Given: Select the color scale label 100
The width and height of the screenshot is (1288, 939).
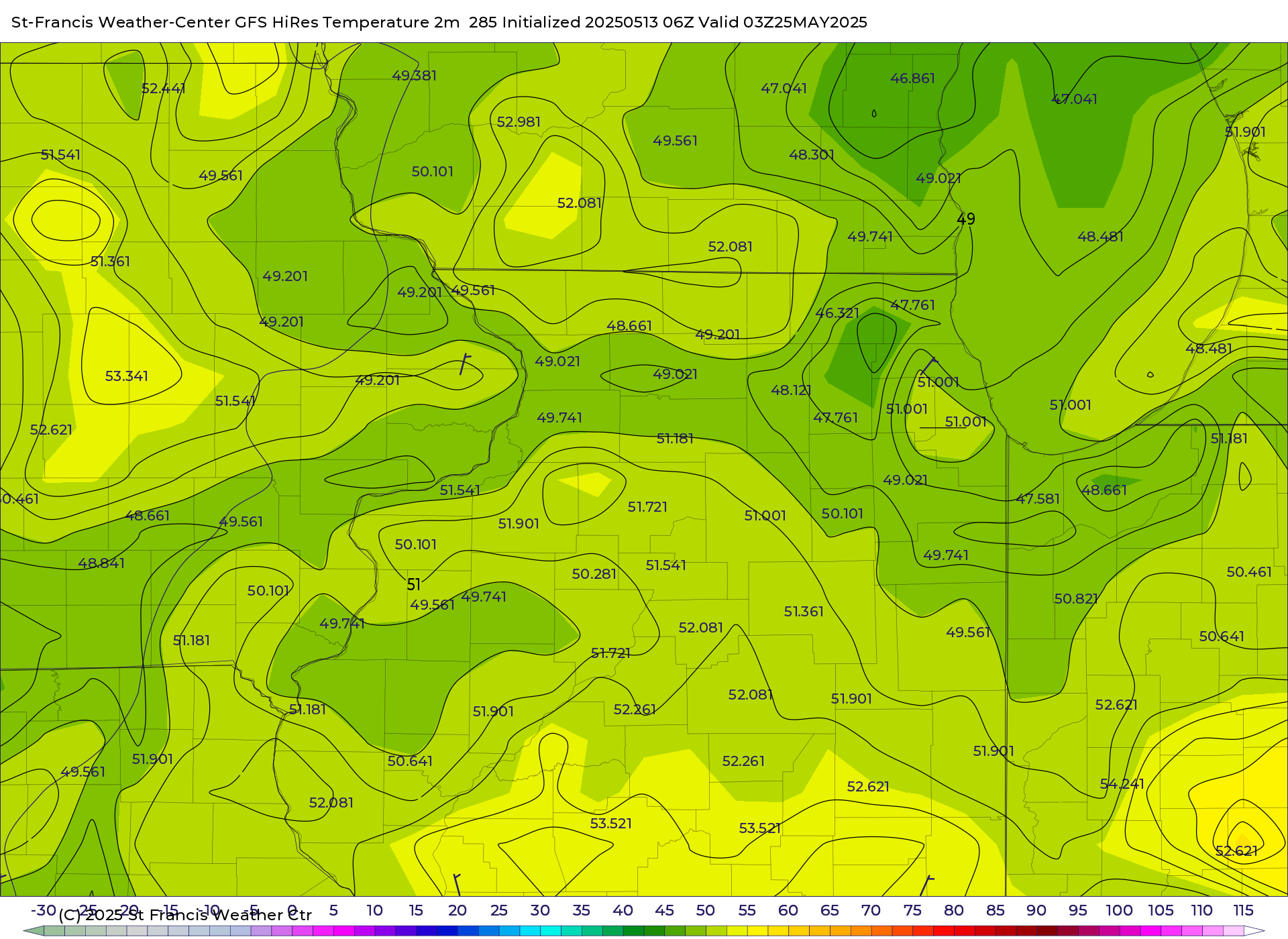Looking at the screenshot, I should pyautogui.click(x=1120, y=910).
